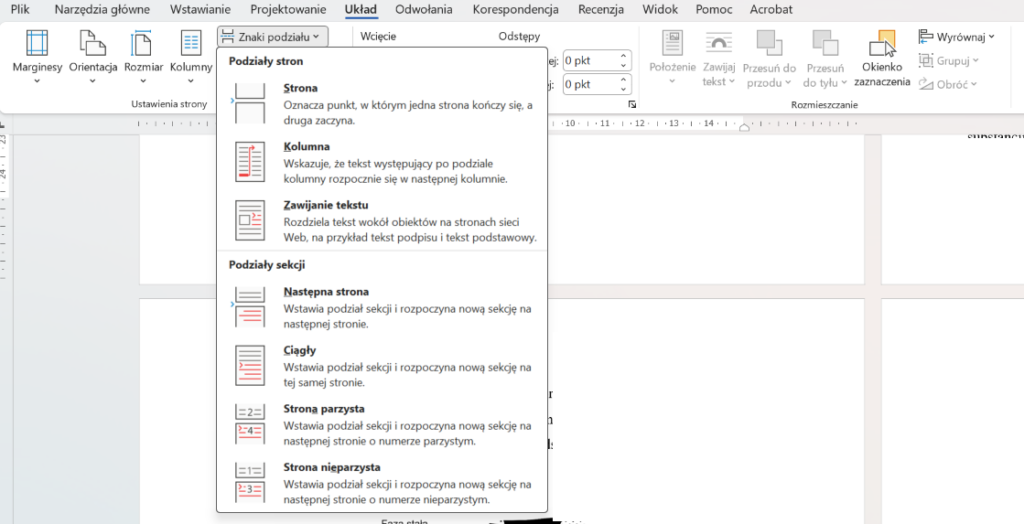Screen dimensions: 1024x524
Task: Choose the Zawijanie tekstu break option
Action: click(x=382, y=221)
